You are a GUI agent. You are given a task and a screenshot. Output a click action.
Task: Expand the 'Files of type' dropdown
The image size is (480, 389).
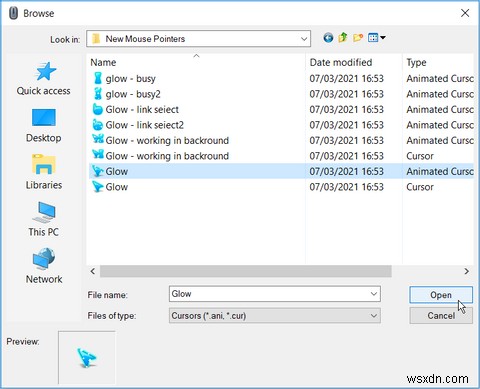[374, 316]
